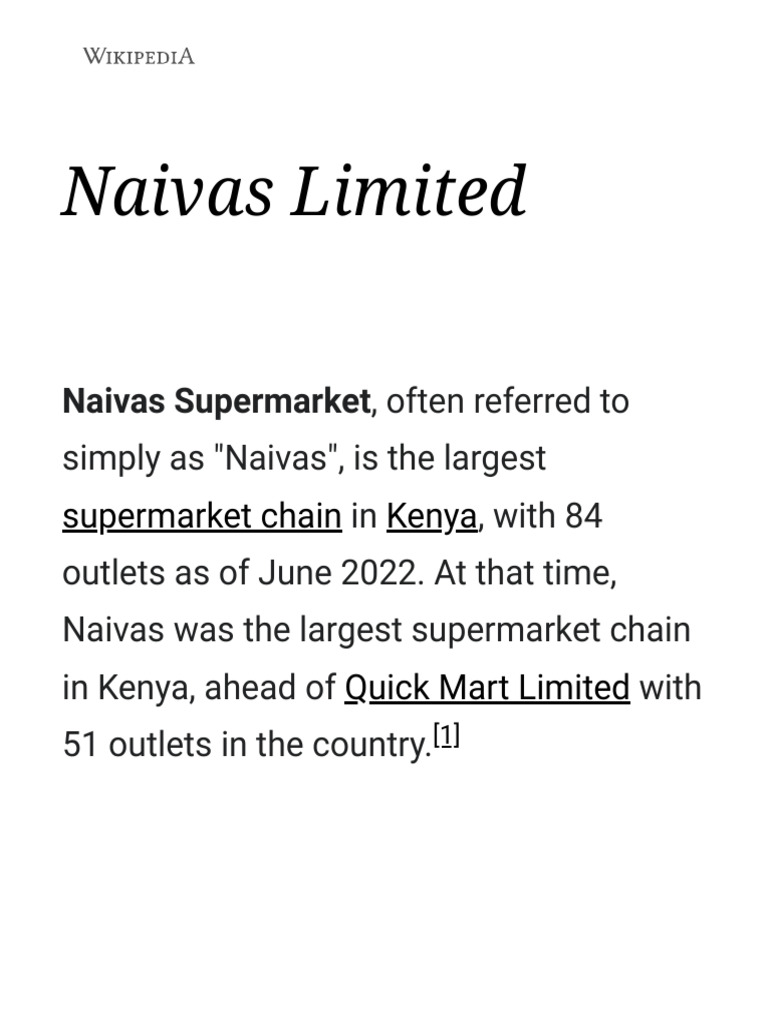Click the word 'Naivas' in the title
768x1024 pixels.
[167, 191]
